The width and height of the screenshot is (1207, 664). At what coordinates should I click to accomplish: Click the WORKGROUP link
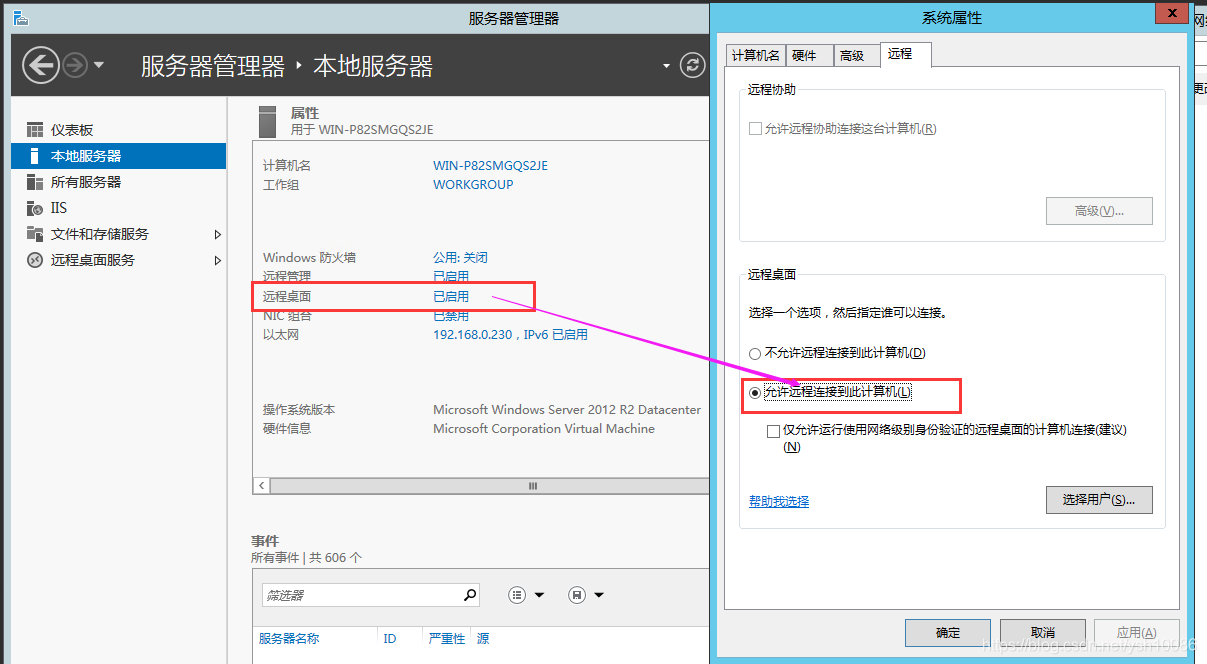pos(473,184)
